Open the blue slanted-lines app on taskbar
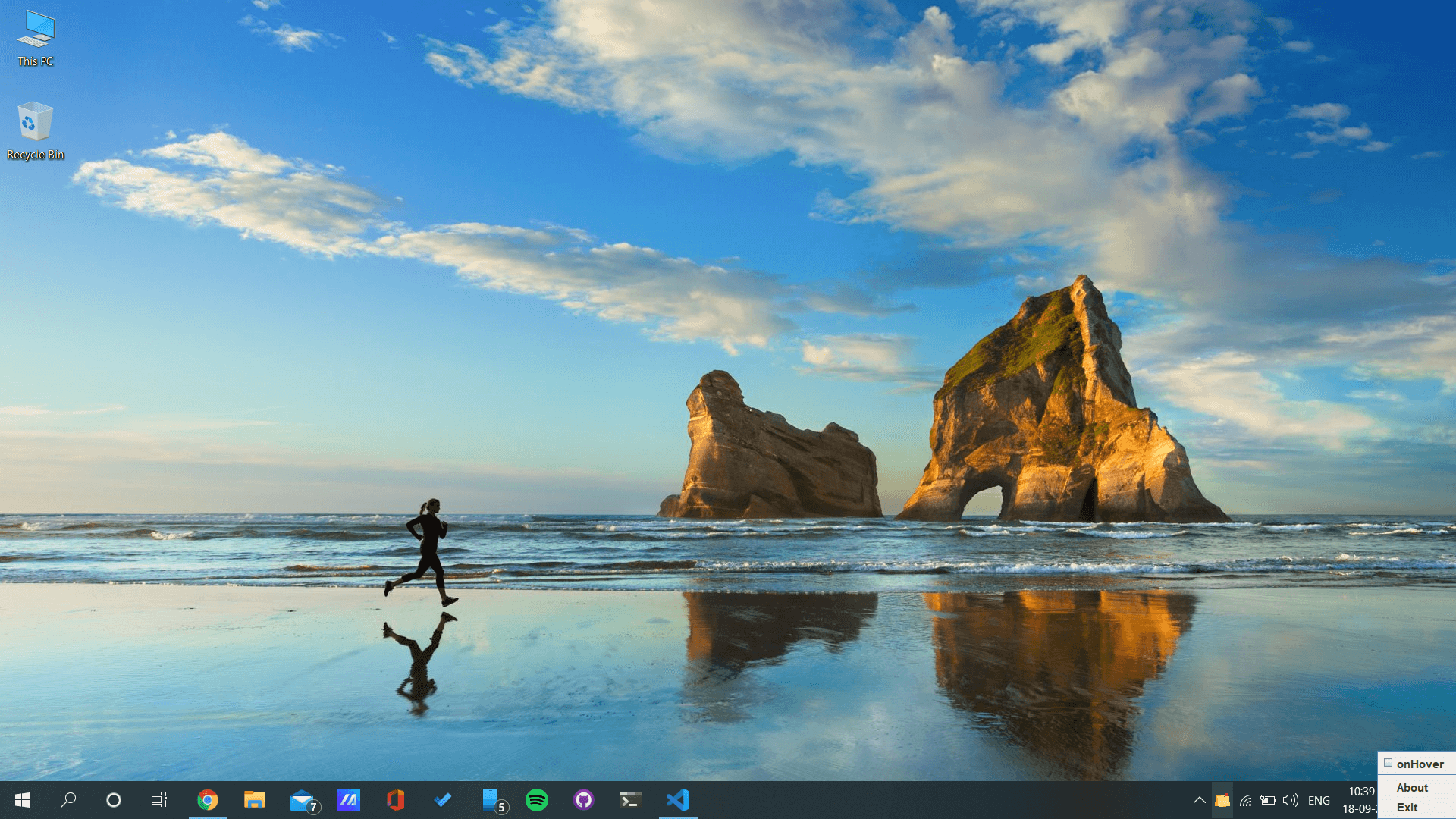Screen dimensions: 1456x819 pyautogui.click(x=349, y=800)
